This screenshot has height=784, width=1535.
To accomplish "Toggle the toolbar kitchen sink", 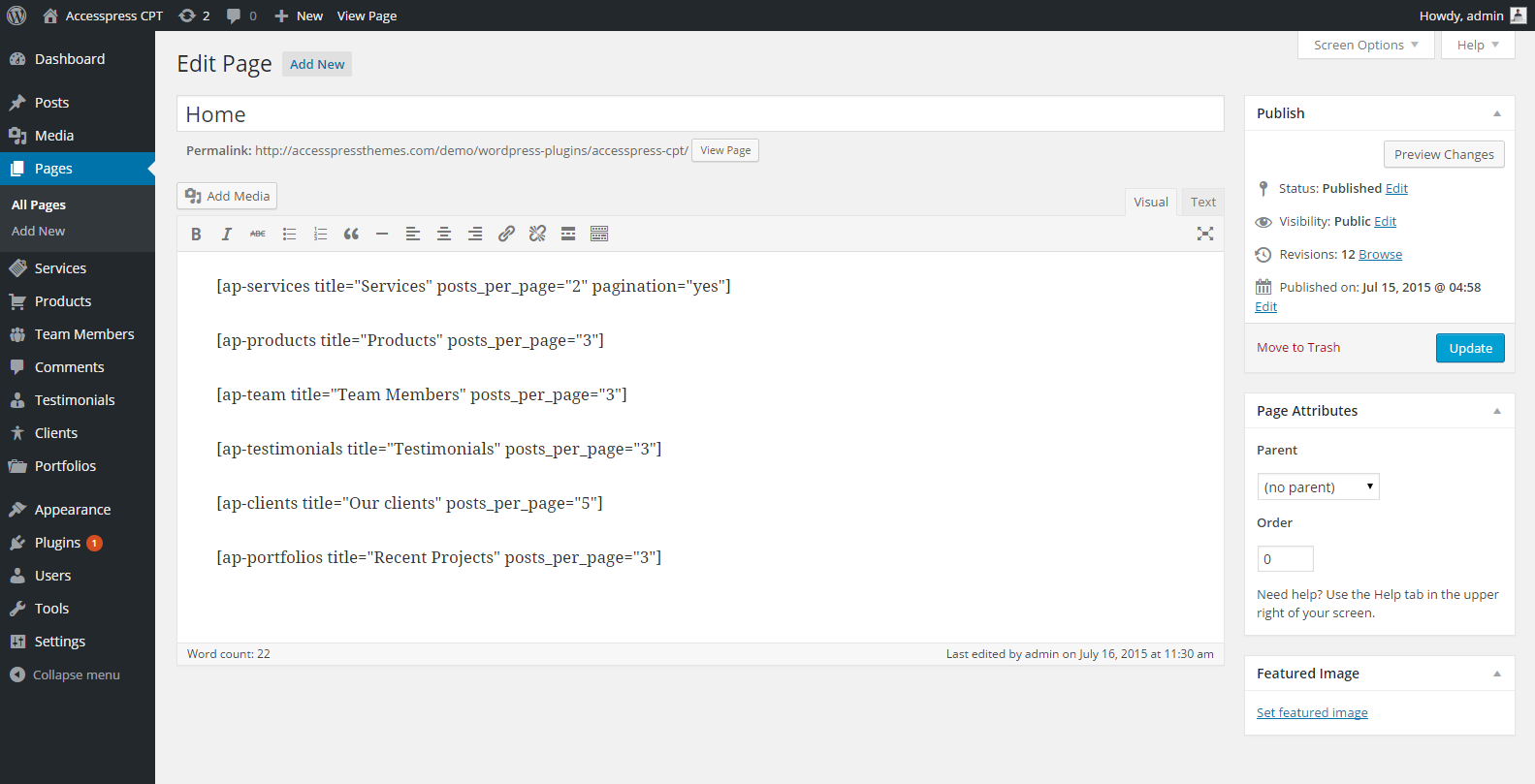I will click(x=599, y=234).
